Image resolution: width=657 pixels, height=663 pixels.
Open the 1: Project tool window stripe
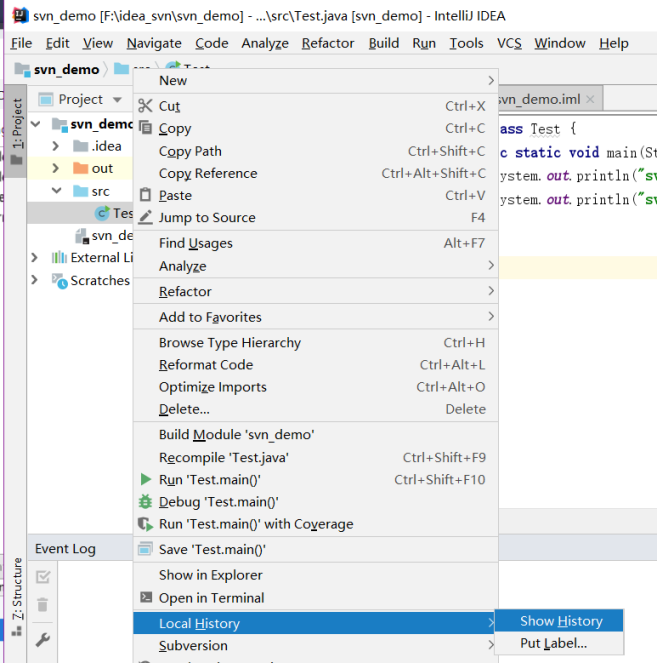[16, 131]
